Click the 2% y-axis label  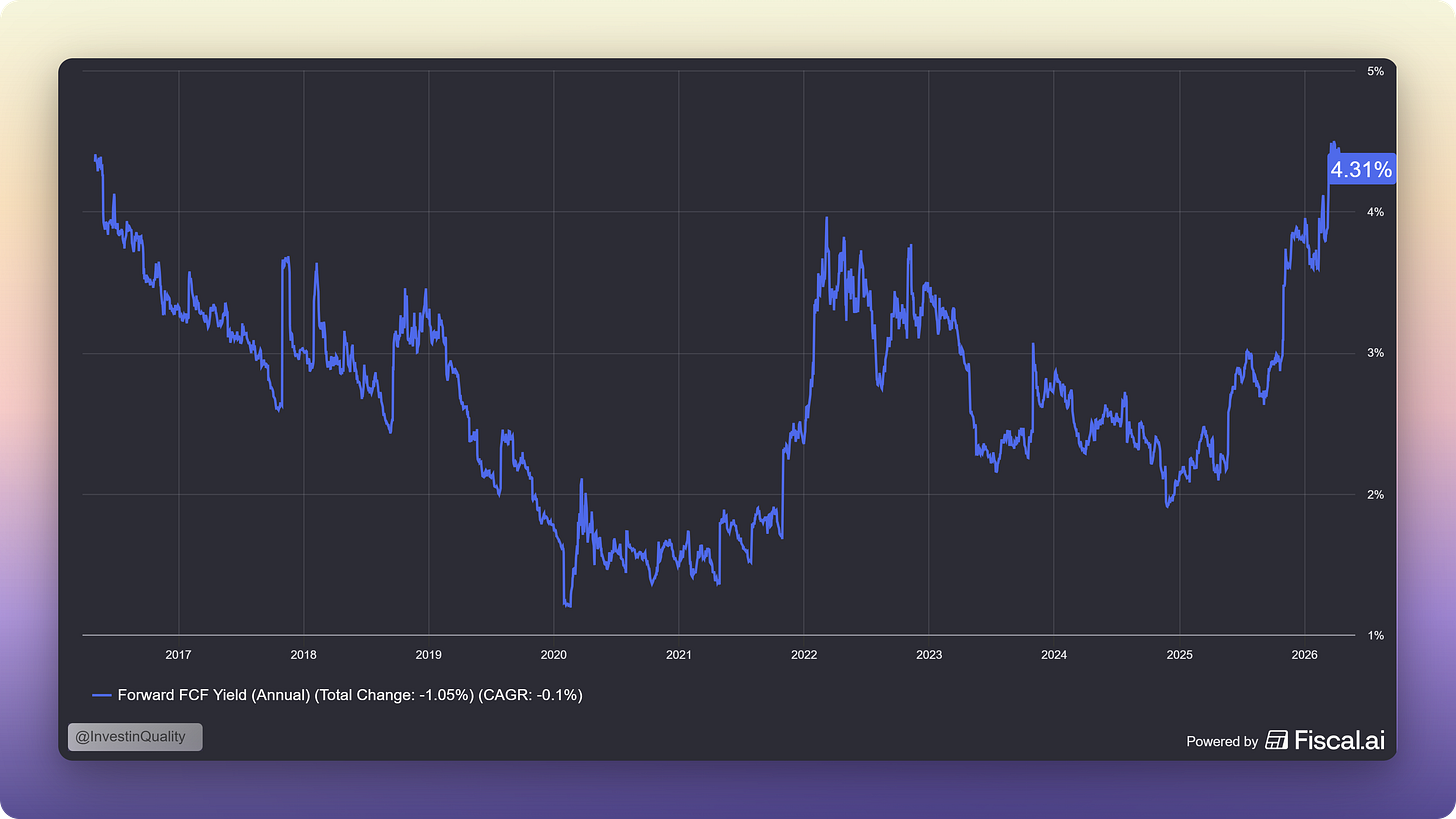pyautogui.click(x=1375, y=494)
